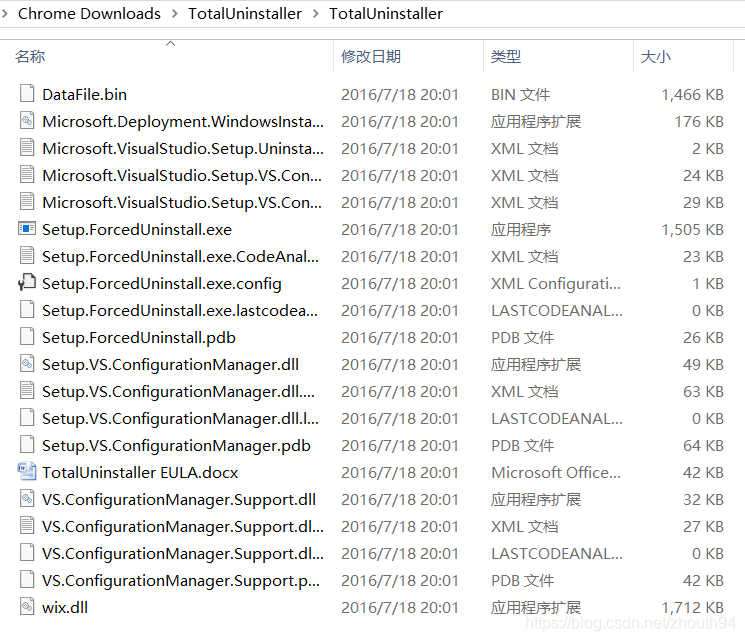Click the 1,712 KB size value
Screen dimensions: 745x641
(693, 608)
